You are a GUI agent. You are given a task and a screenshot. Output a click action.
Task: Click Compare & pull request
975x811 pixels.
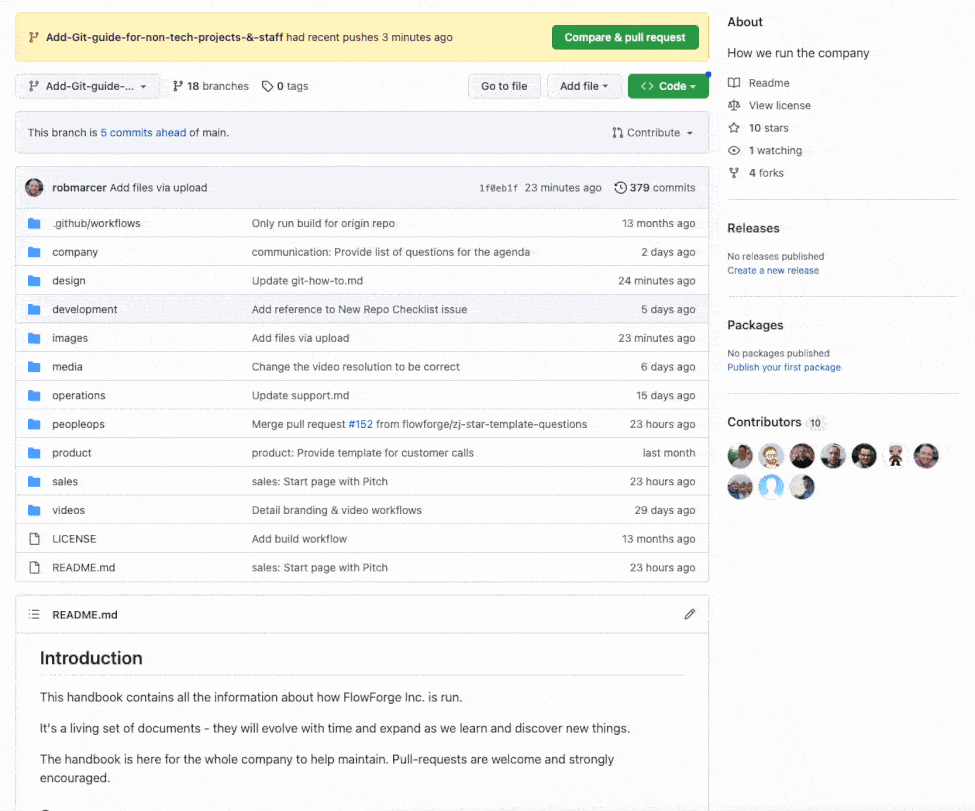[625, 37]
